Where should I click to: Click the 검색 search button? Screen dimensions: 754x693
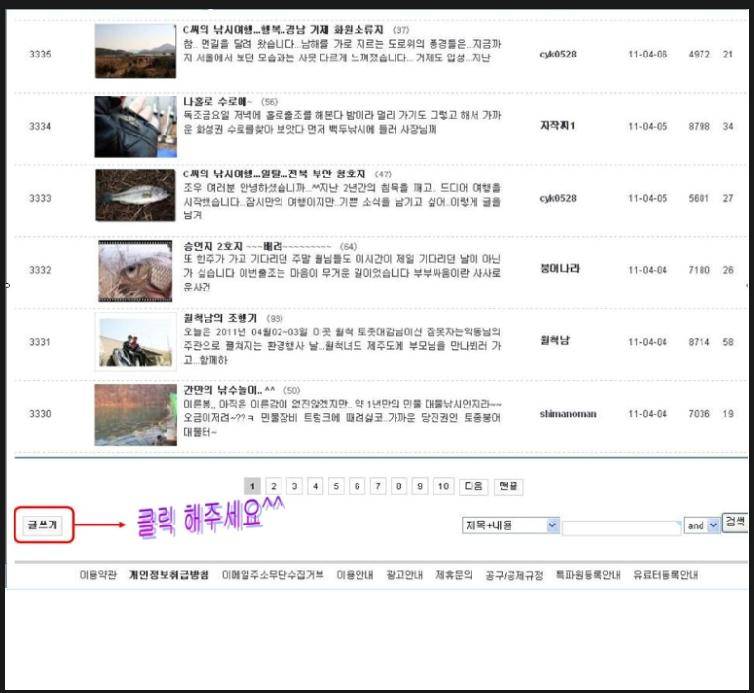pos(735,521)
